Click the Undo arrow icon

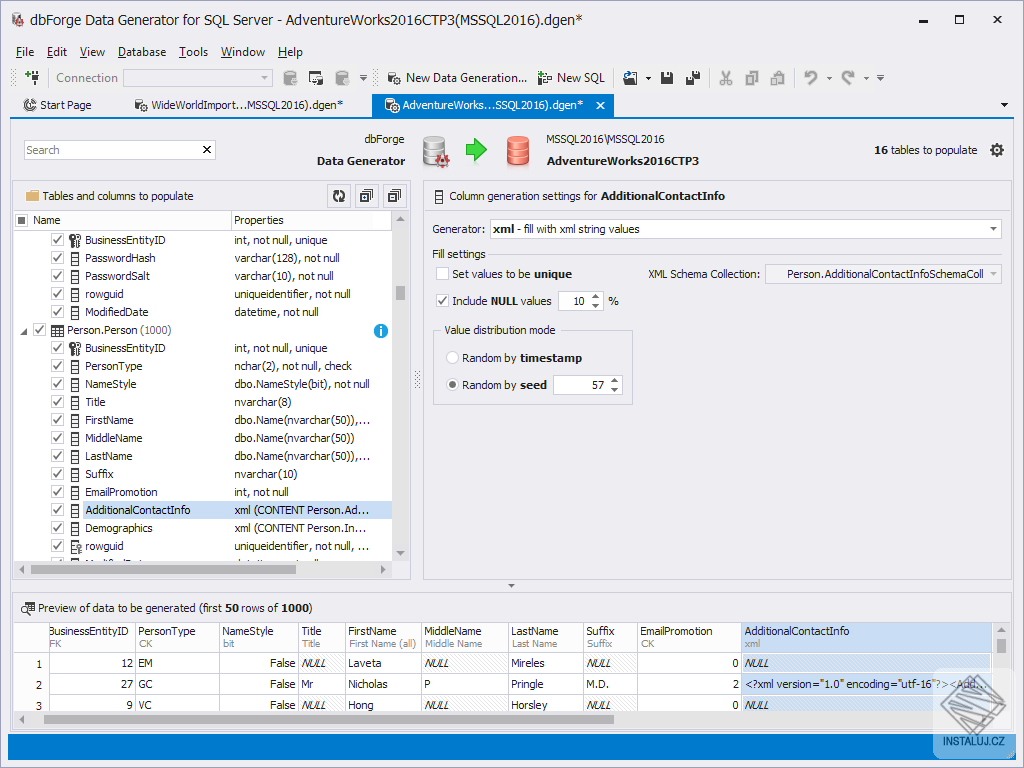coord(810,78)
